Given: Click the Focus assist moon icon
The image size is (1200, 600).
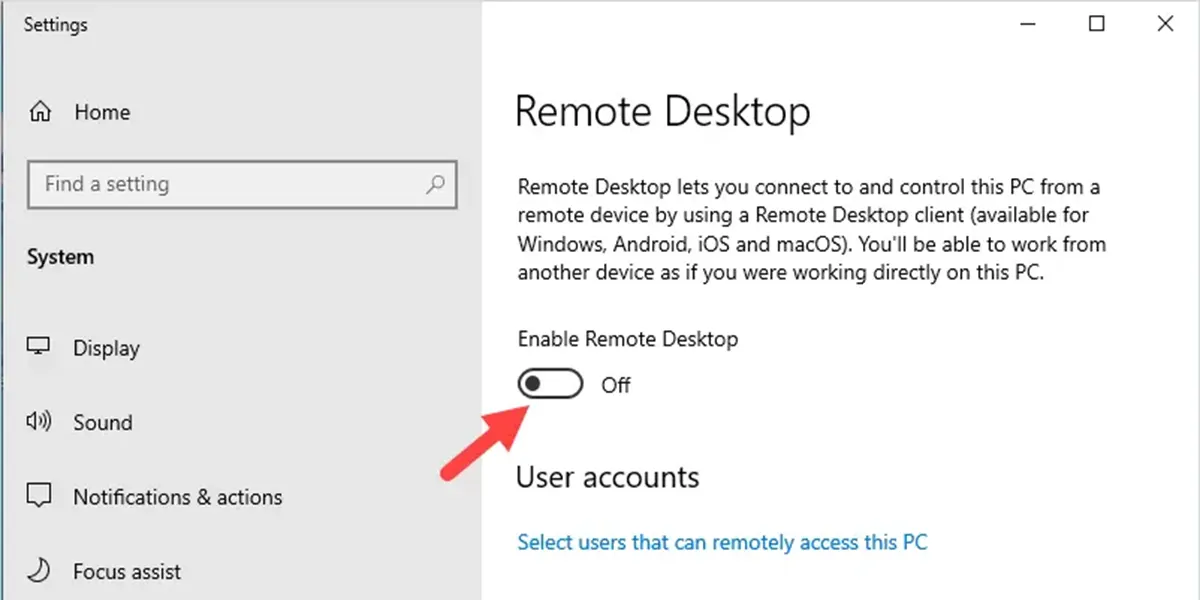Looking at the screenshot, I should pos(39,571).
